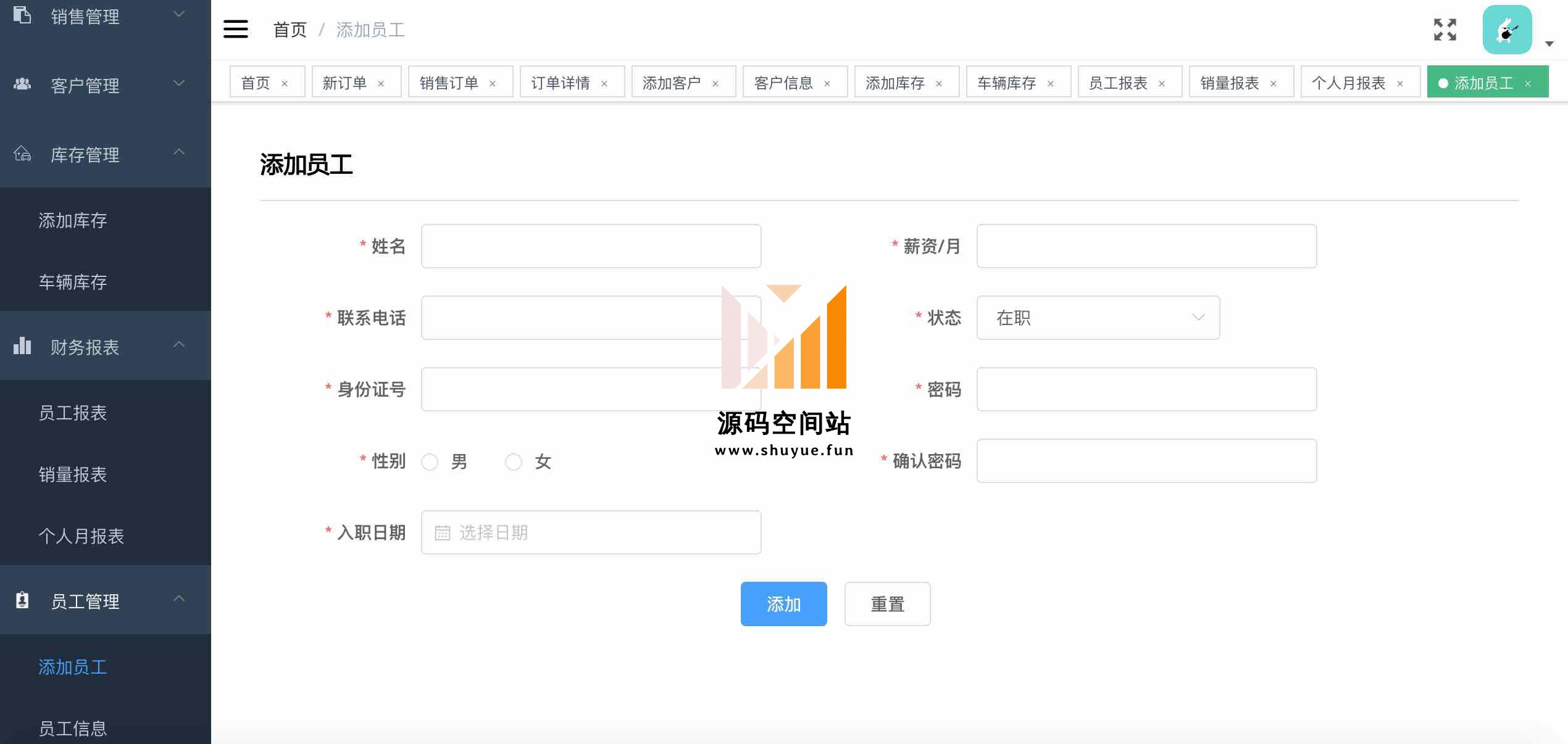
Task: Click the 财务报表 bar chart icon
Action: coord(22,345)
